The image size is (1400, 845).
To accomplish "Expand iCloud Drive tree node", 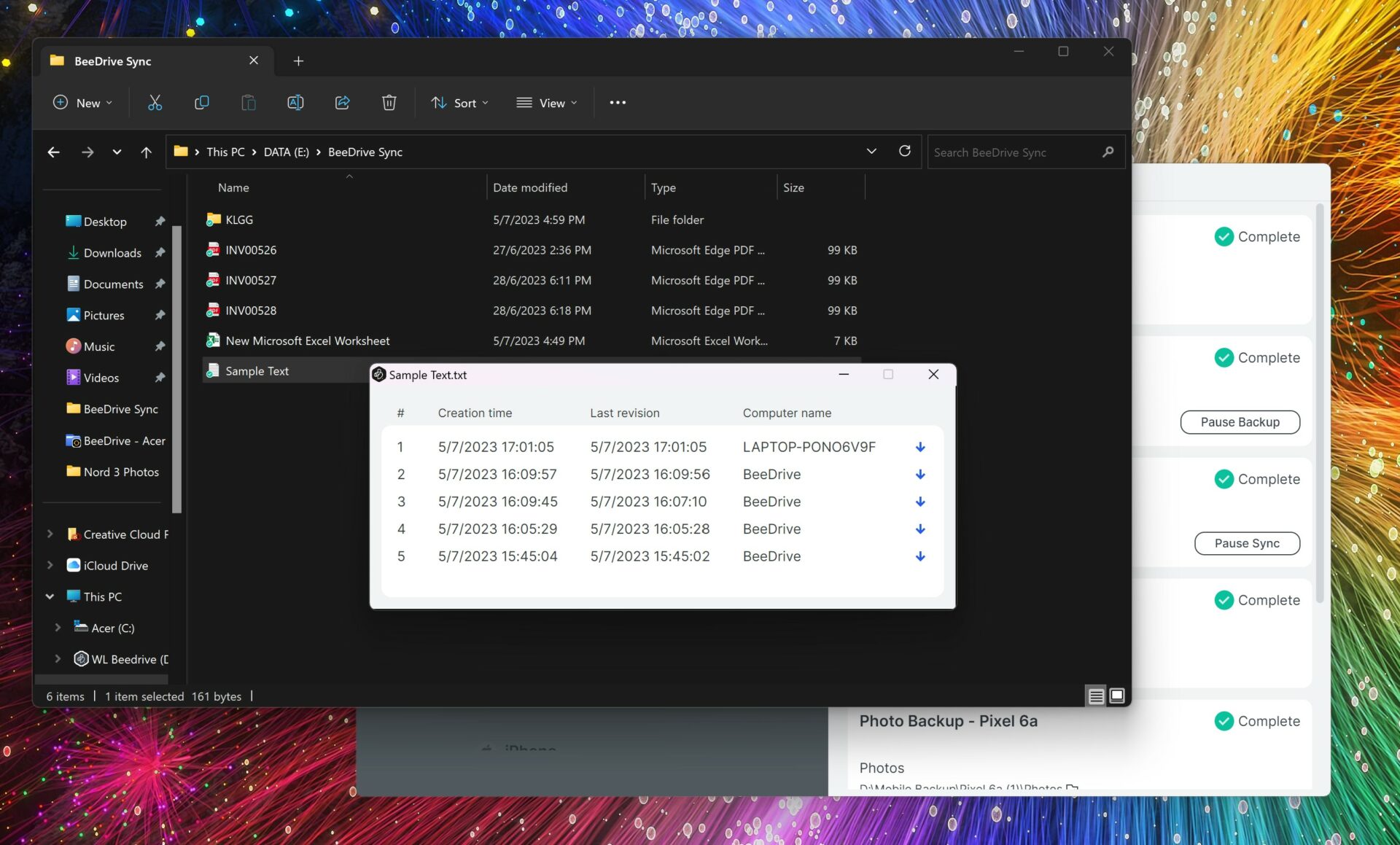I will pyautogui.click(x=50, y=566).
